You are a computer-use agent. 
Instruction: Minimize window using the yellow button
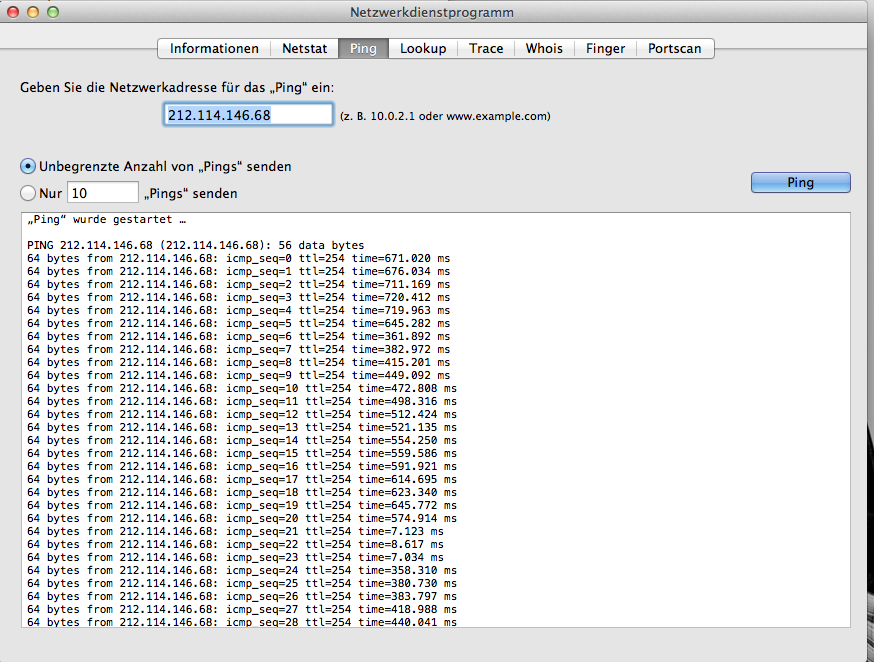coord(33,12)
